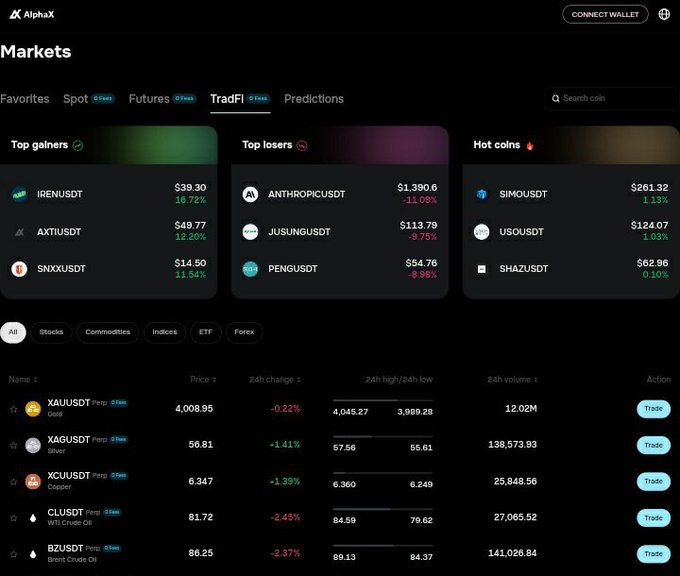Click the JUSUNGUSDT coin icon
This screenshot has width=680, height=576.
pos(250,232)
